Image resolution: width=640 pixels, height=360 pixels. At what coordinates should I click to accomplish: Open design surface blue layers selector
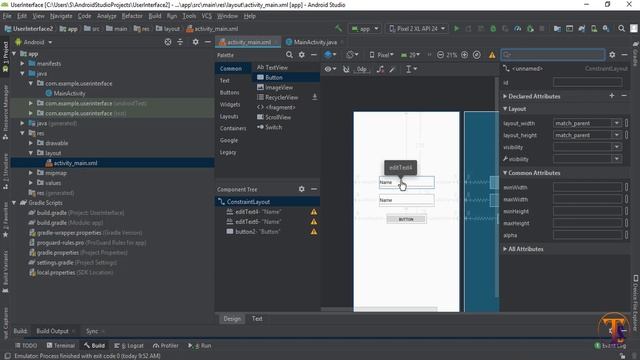coord(330,55)
